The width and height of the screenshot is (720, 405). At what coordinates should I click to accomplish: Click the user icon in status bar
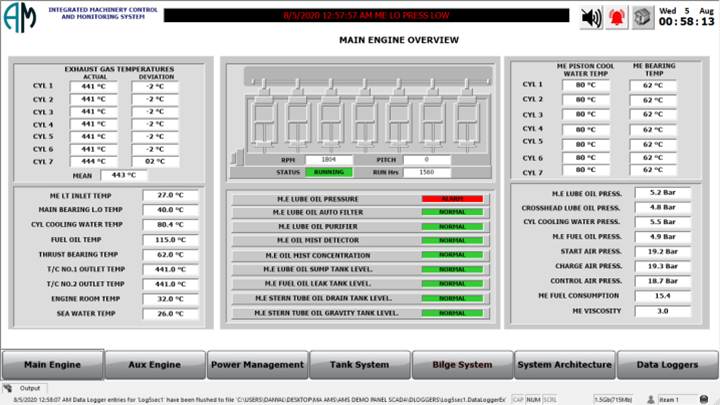(651, 399)
